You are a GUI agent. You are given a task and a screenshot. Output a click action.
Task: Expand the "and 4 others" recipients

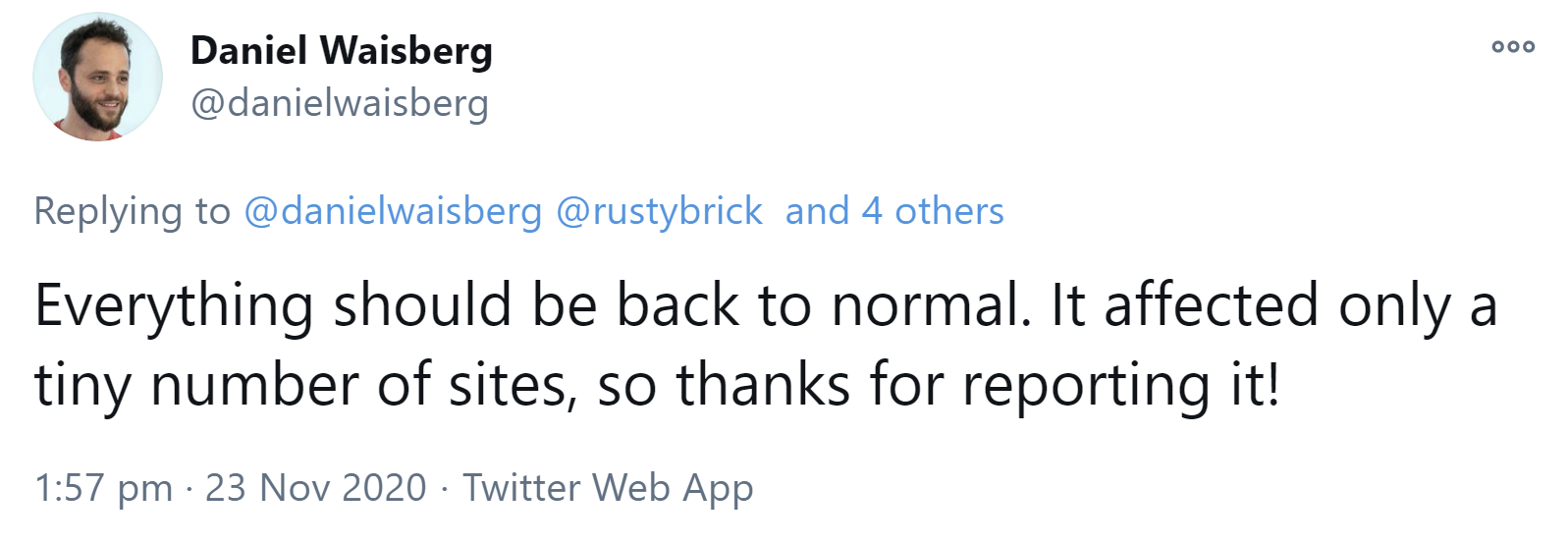[893, 211]
